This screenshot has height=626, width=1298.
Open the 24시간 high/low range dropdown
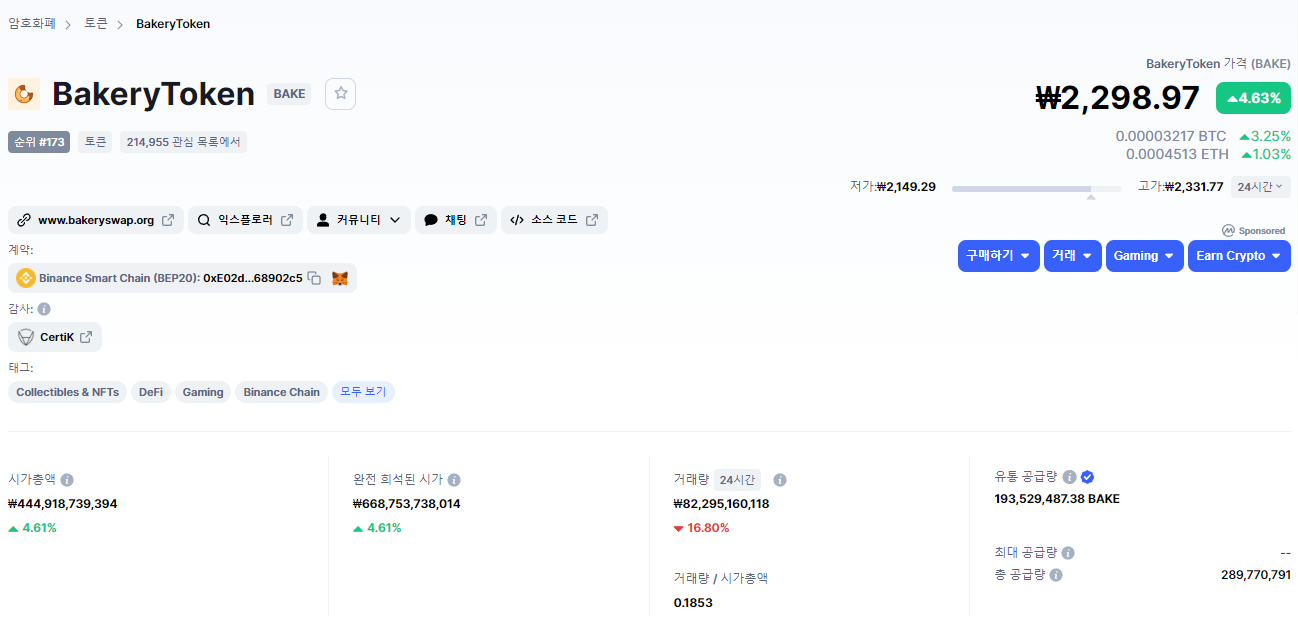coord(1260,187)
